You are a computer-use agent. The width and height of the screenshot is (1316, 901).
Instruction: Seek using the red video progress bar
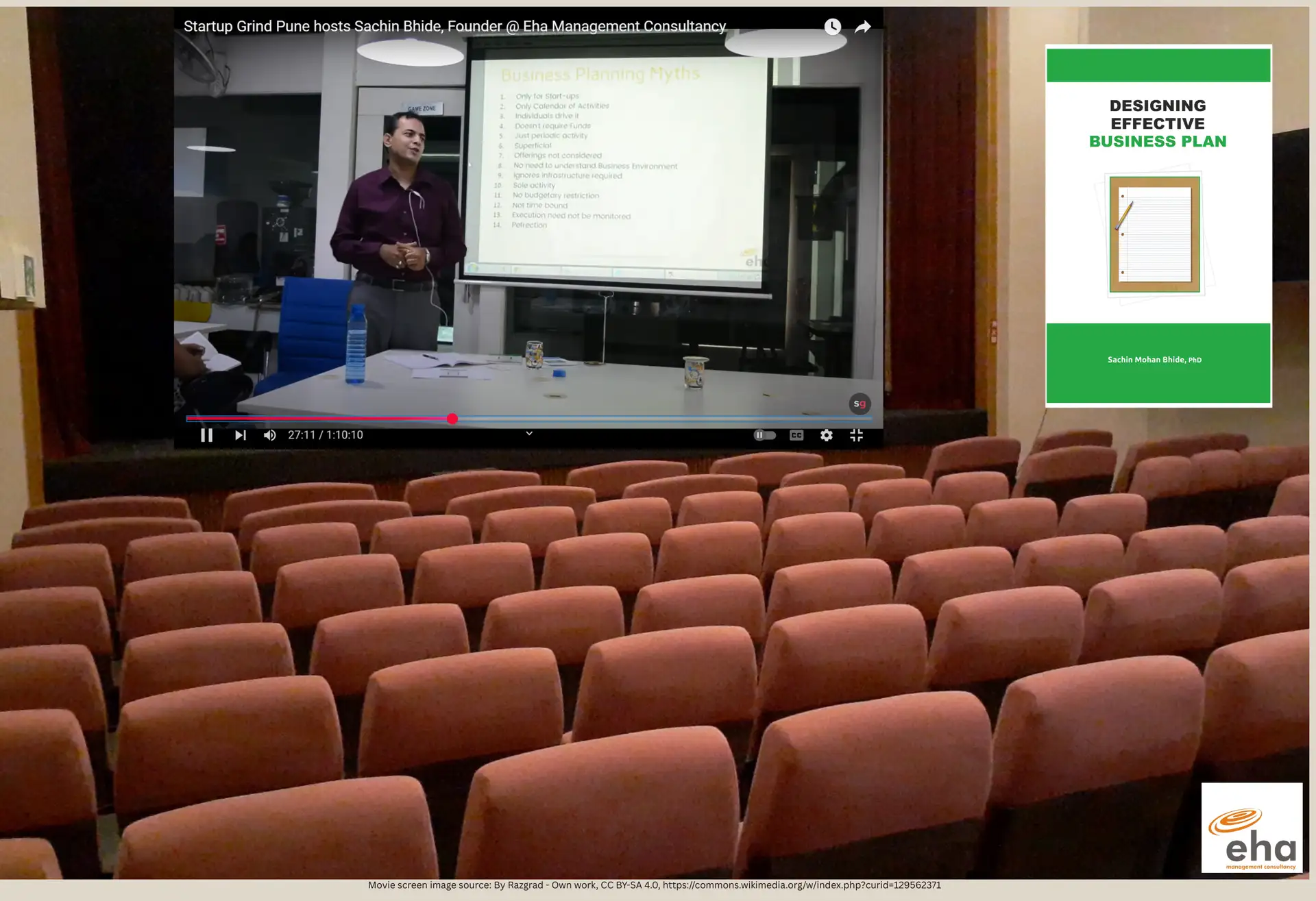(528, 418)
